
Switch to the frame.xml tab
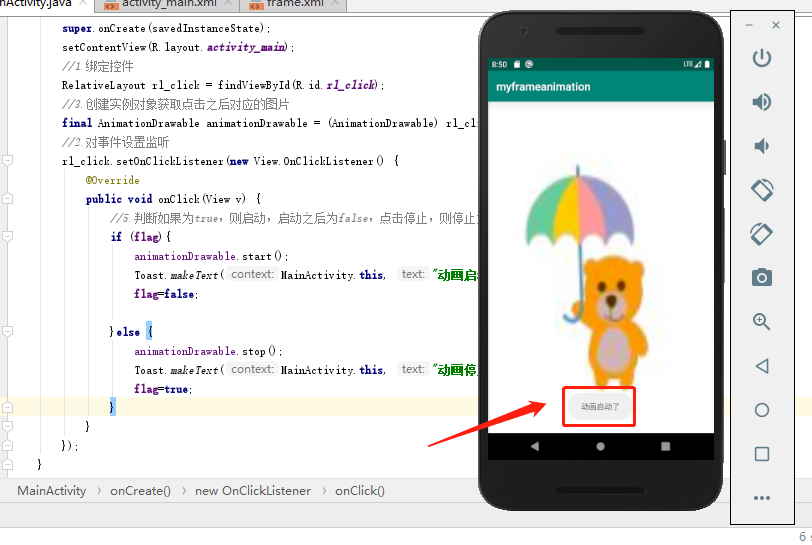tap(294, 5)
